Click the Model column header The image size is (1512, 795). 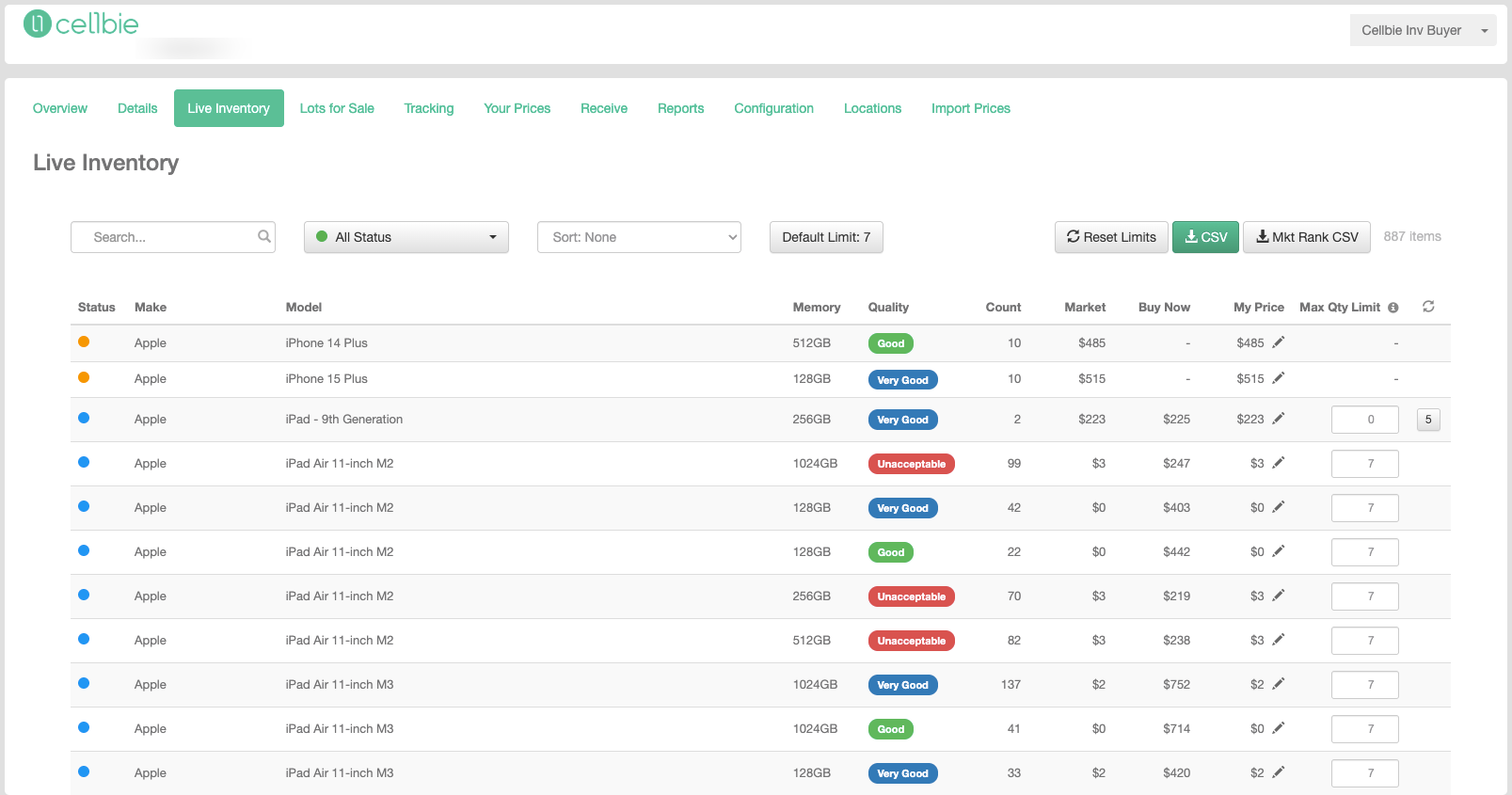(x=304, y=308)
